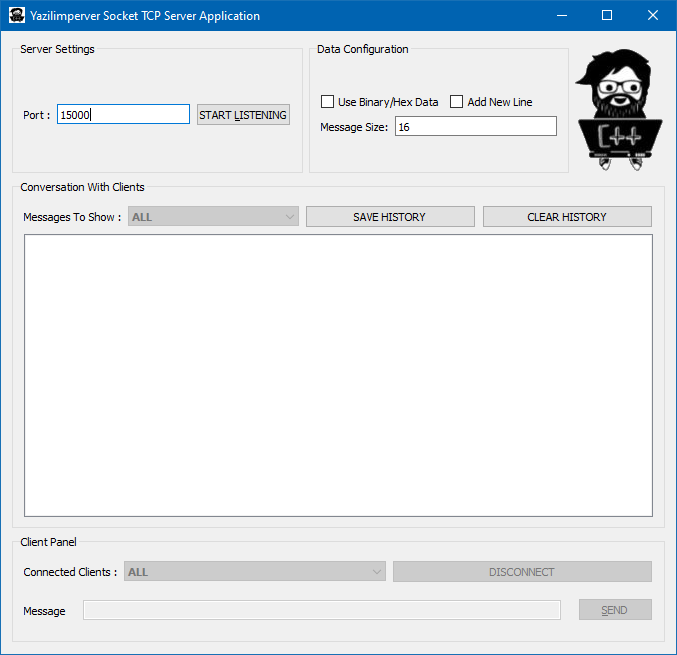Click the app icon in title bar

coord(17,16)
